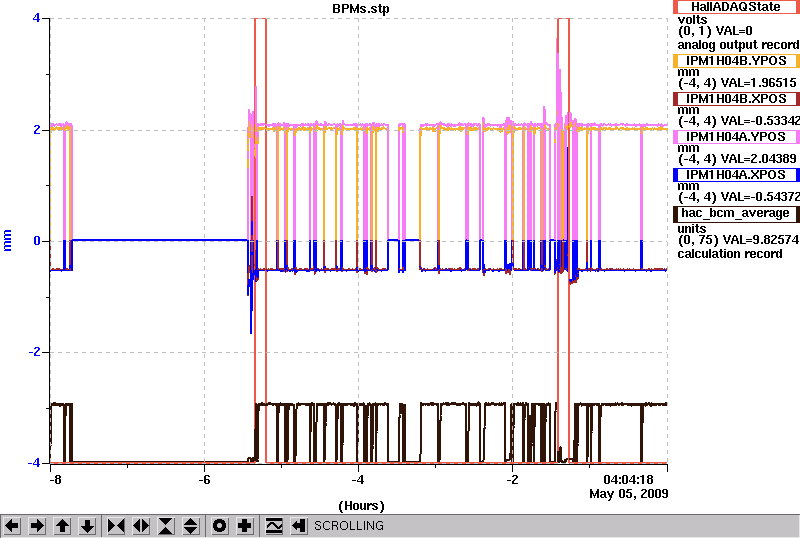Viewport: 800px width, 538px height.
Task: Click the 'VAL=-0.54372' readout
Action: coord(758,197)
